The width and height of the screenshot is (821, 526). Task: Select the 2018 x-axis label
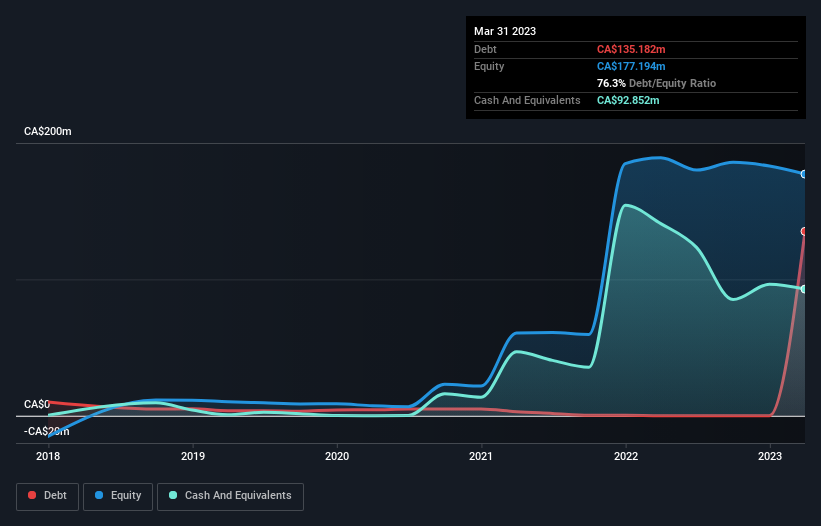pyautogui.click(x=48, y=456)
